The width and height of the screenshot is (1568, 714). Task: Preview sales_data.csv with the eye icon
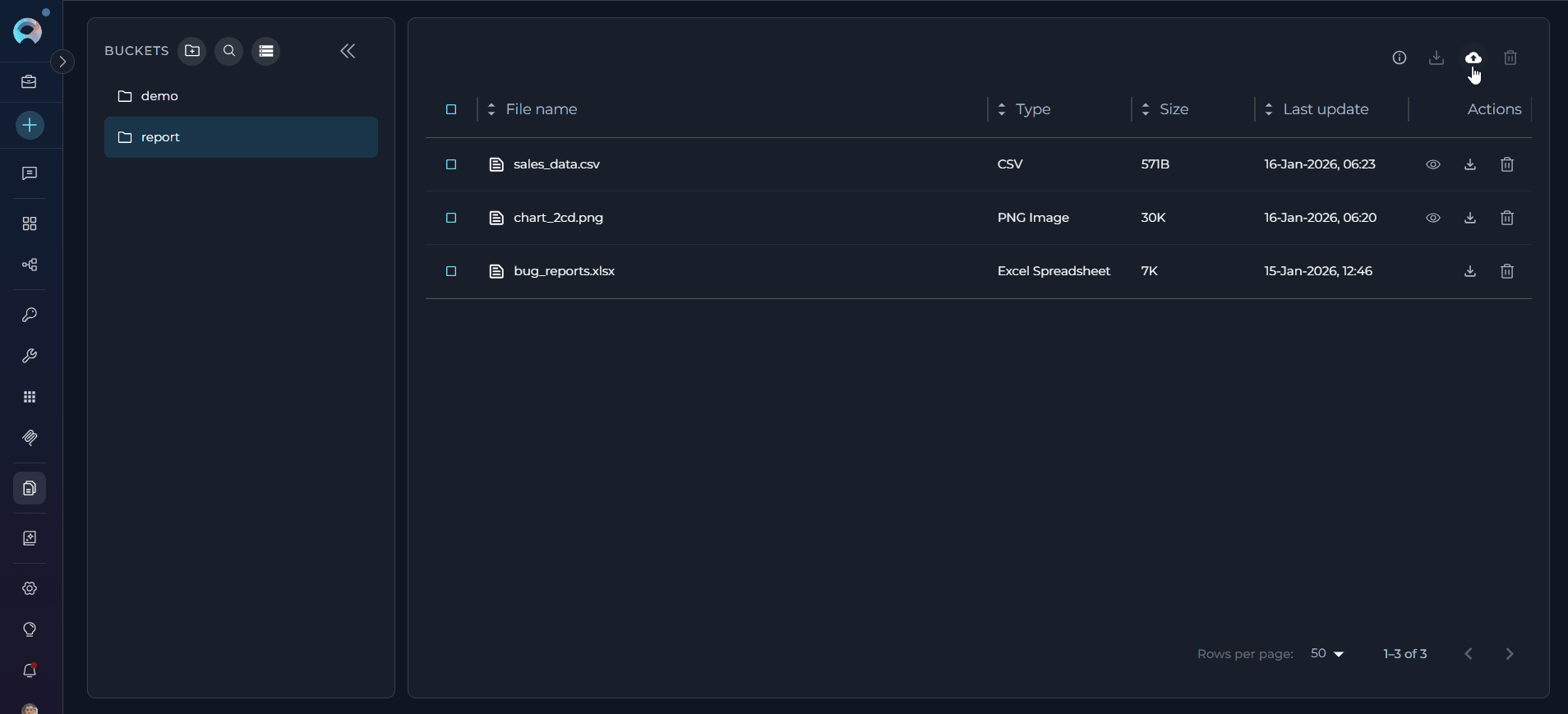click(x=1432, y=164)
